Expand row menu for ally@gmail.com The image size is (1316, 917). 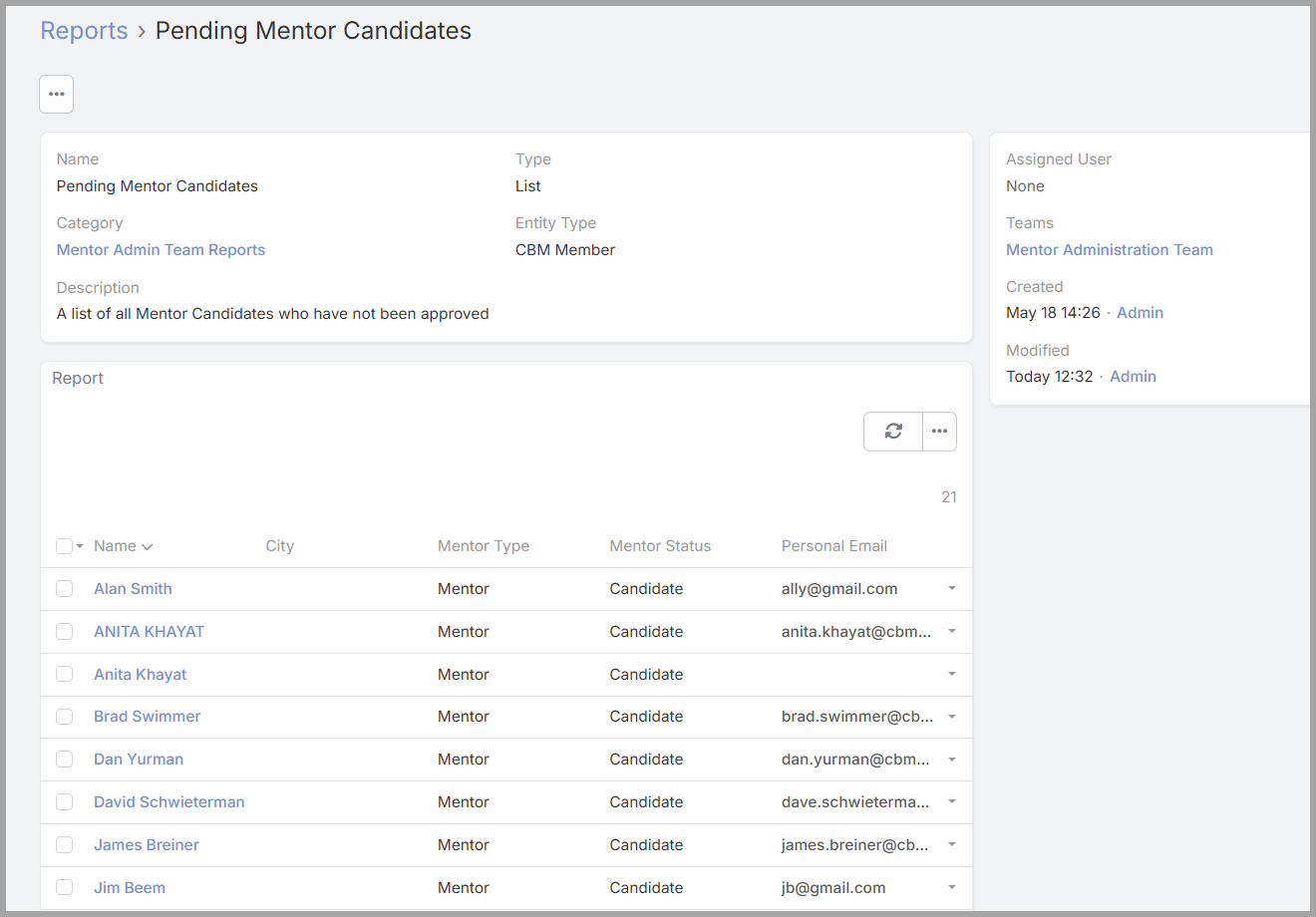click(952, 589)
